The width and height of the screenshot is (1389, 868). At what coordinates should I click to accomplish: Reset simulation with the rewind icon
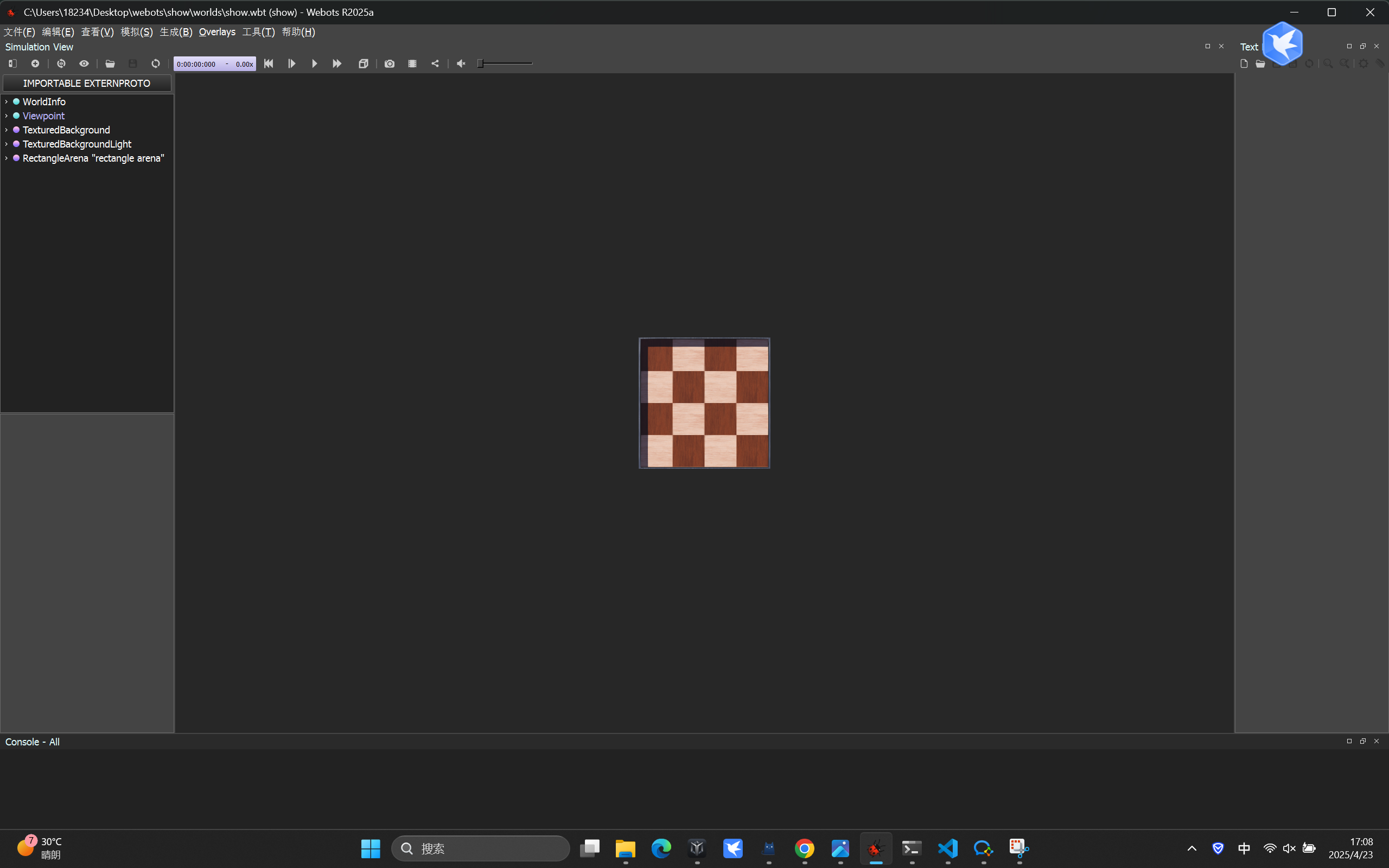(x=269, y=63)
